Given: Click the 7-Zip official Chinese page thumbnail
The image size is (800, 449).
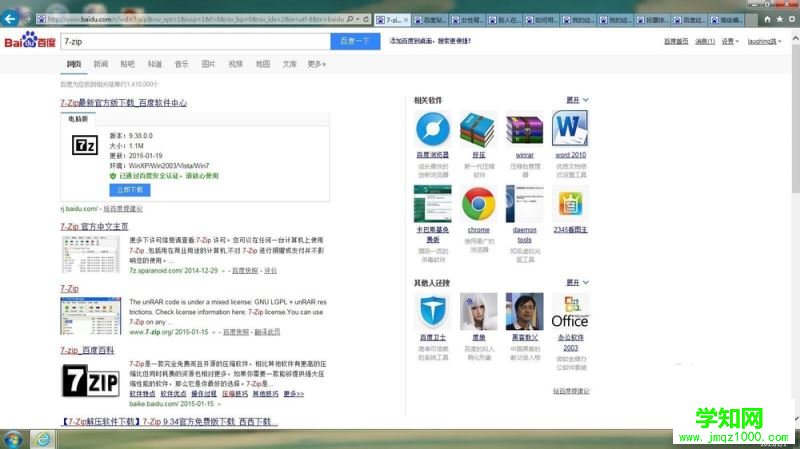Looking at the screenshot, I should click(91, 254).
